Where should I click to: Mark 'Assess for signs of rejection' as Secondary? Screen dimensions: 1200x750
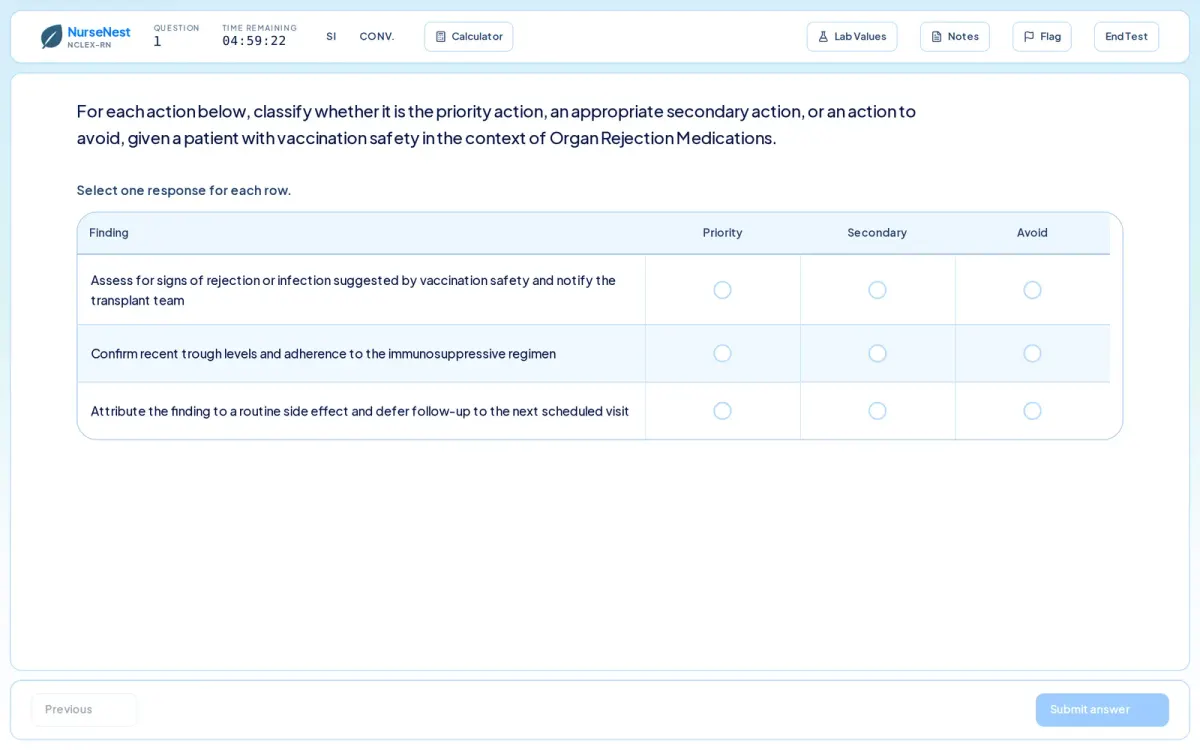coord(877,290)
